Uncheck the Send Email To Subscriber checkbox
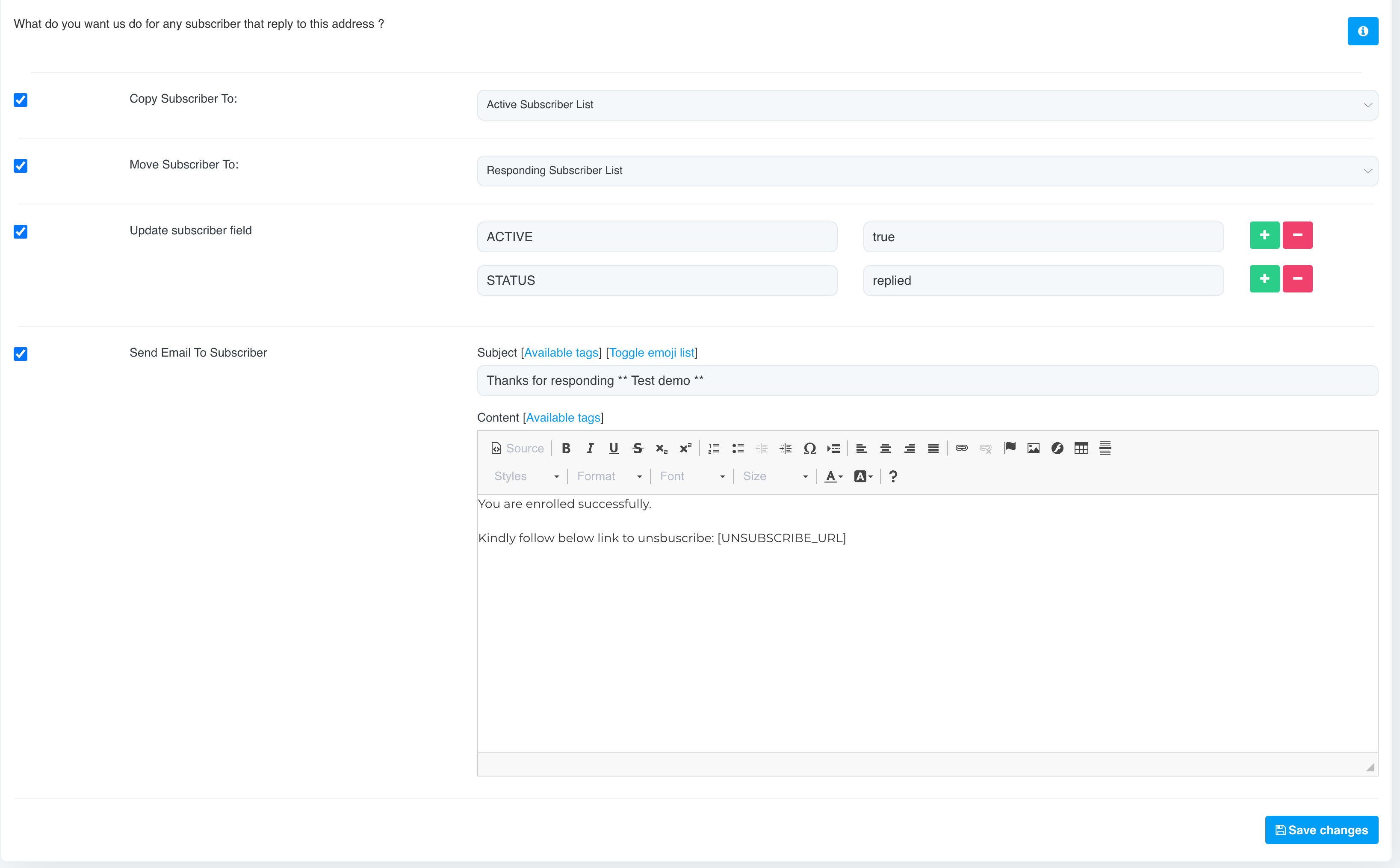This screenshot has height=868, width=1400. click(21, 354)
